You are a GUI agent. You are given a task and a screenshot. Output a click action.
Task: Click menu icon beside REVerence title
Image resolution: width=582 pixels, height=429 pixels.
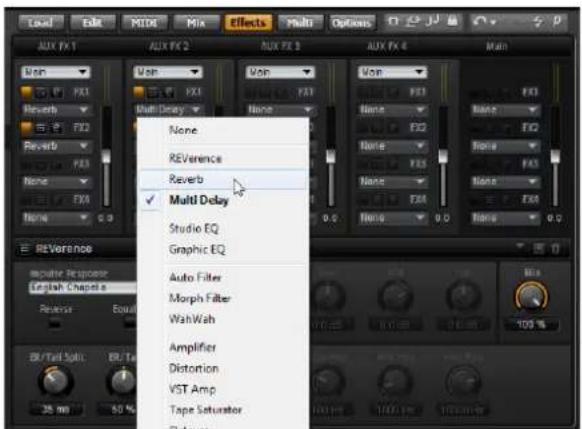coord(24,249)
